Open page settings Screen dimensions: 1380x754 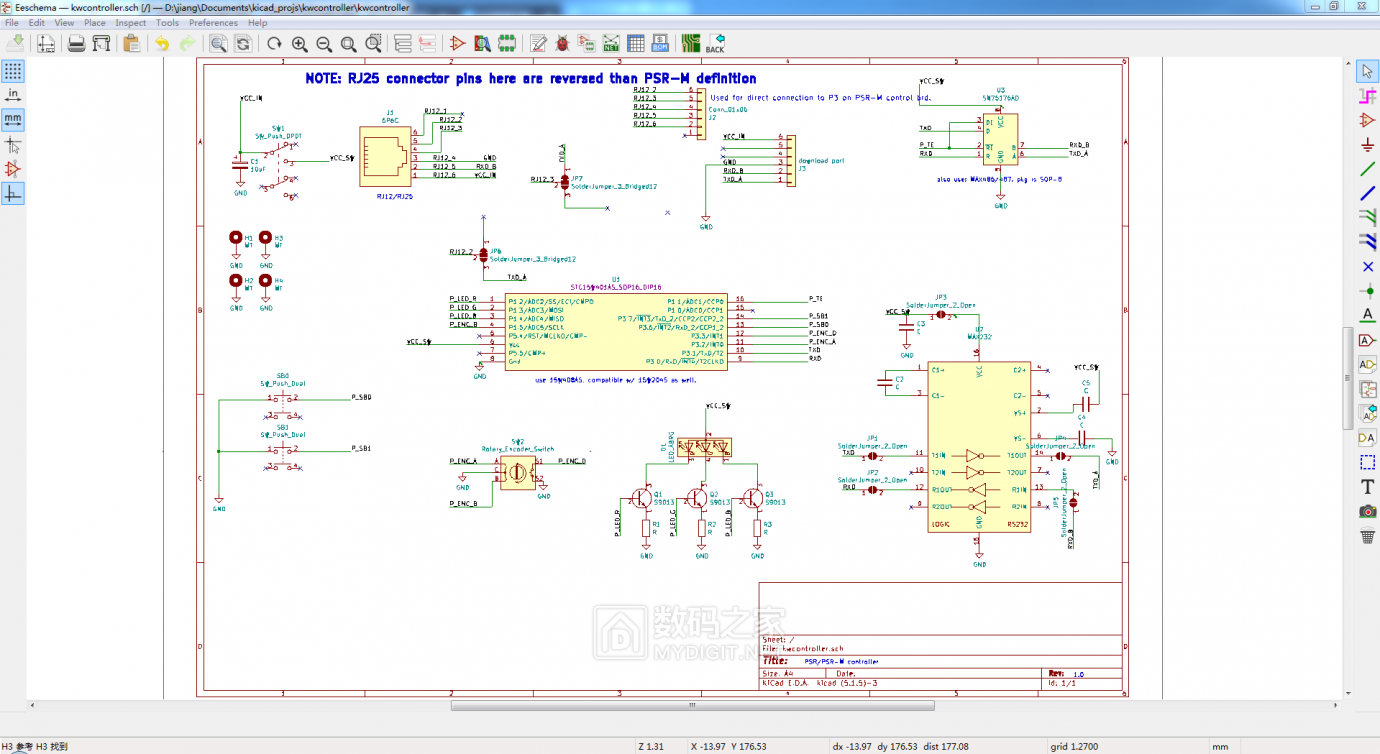(46, 43)
